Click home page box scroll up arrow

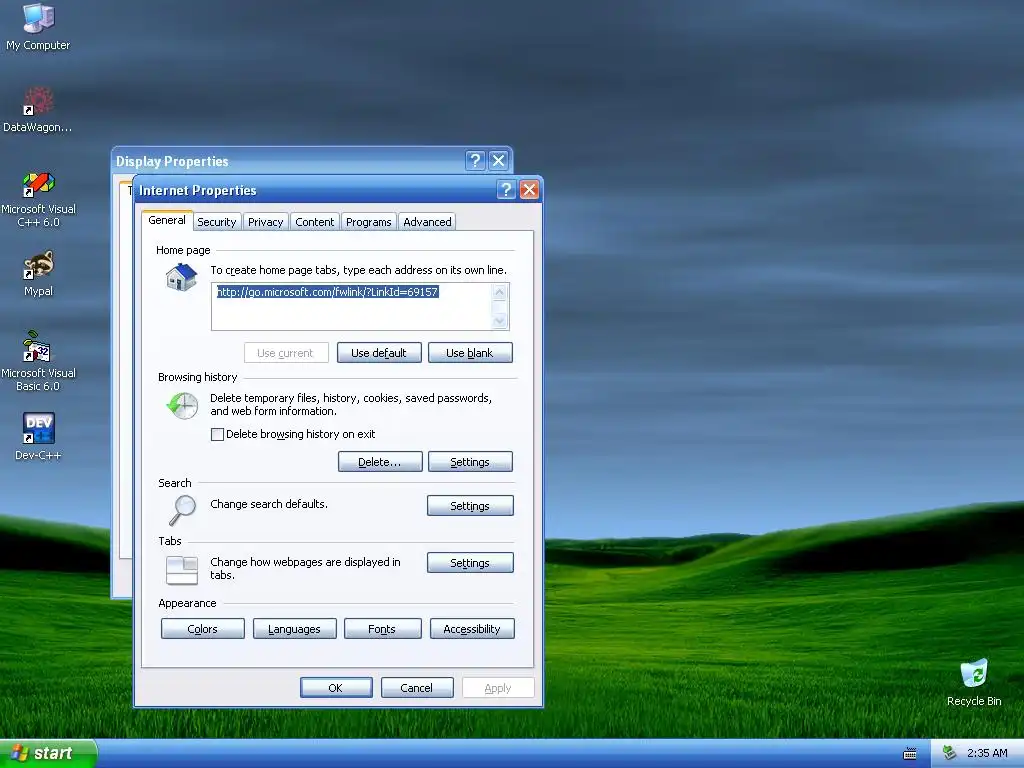point(500,292)
